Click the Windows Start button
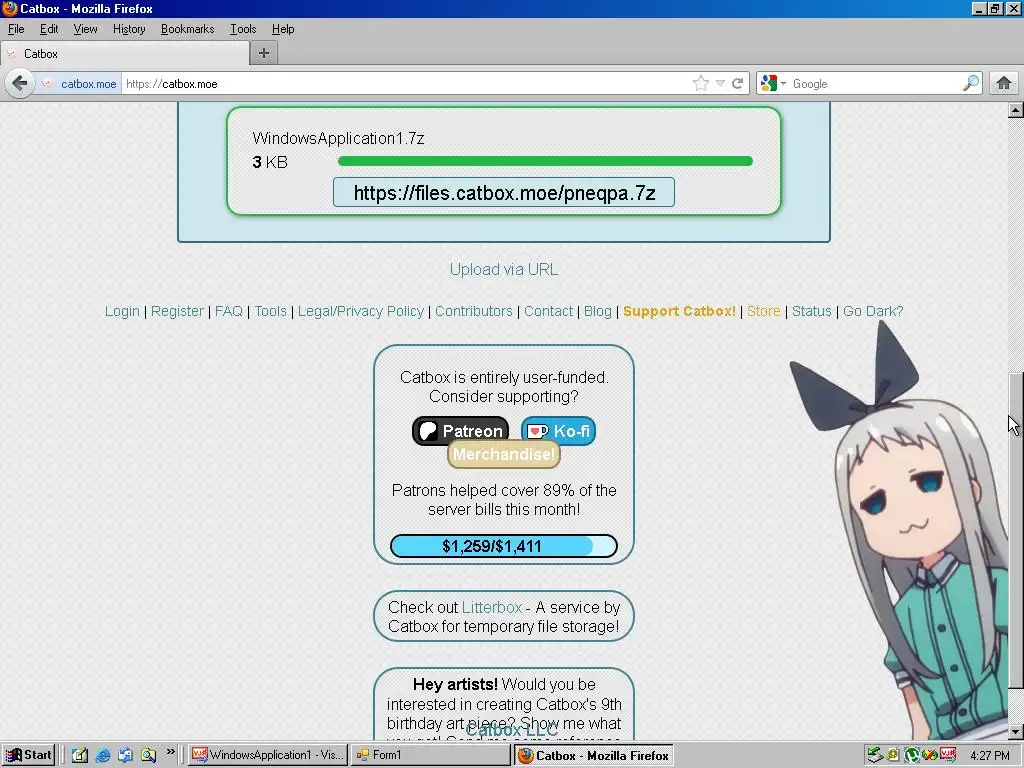 pyautogui.click(x=28, y=755)
